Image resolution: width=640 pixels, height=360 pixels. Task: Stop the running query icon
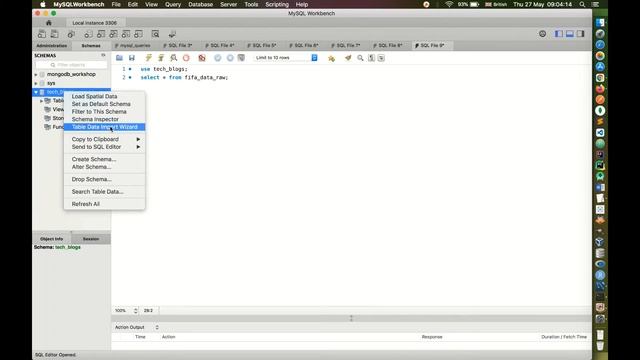(186, 58)
